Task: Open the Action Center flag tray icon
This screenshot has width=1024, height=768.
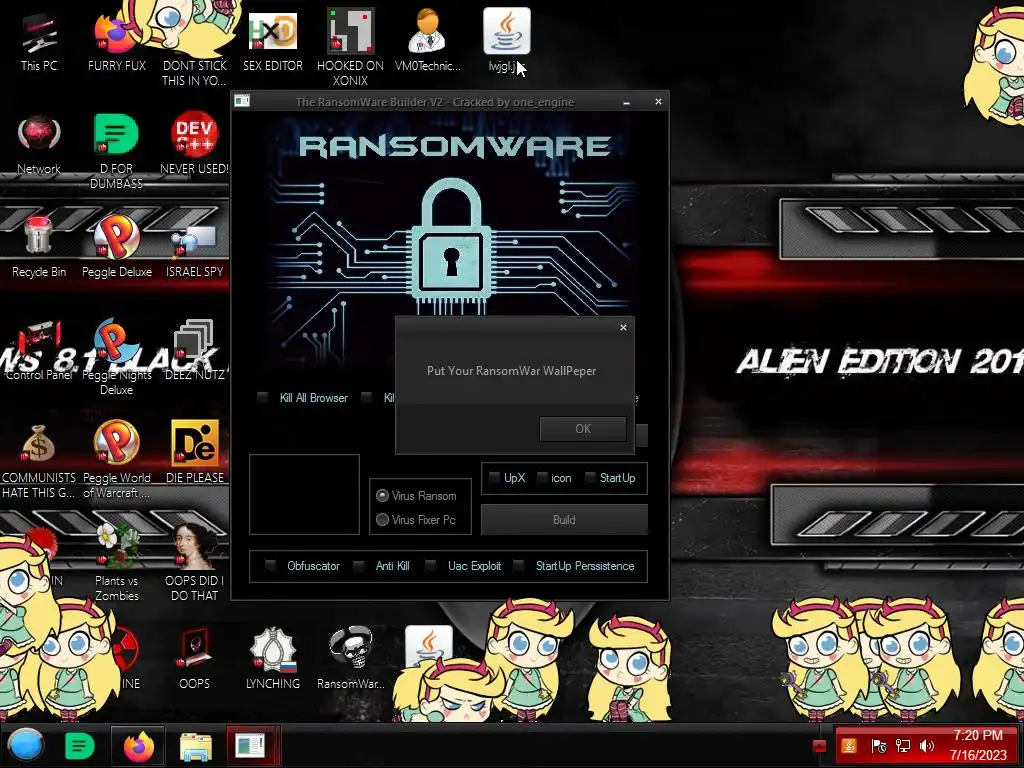Action: [x=878, y=746]
